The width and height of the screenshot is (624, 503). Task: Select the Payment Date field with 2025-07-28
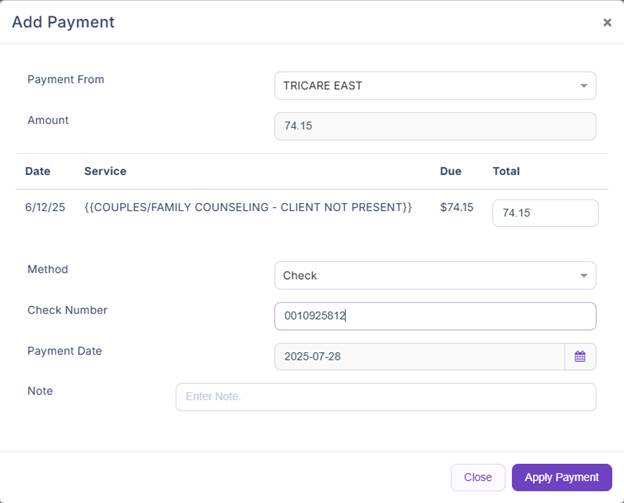pos(419,356)
